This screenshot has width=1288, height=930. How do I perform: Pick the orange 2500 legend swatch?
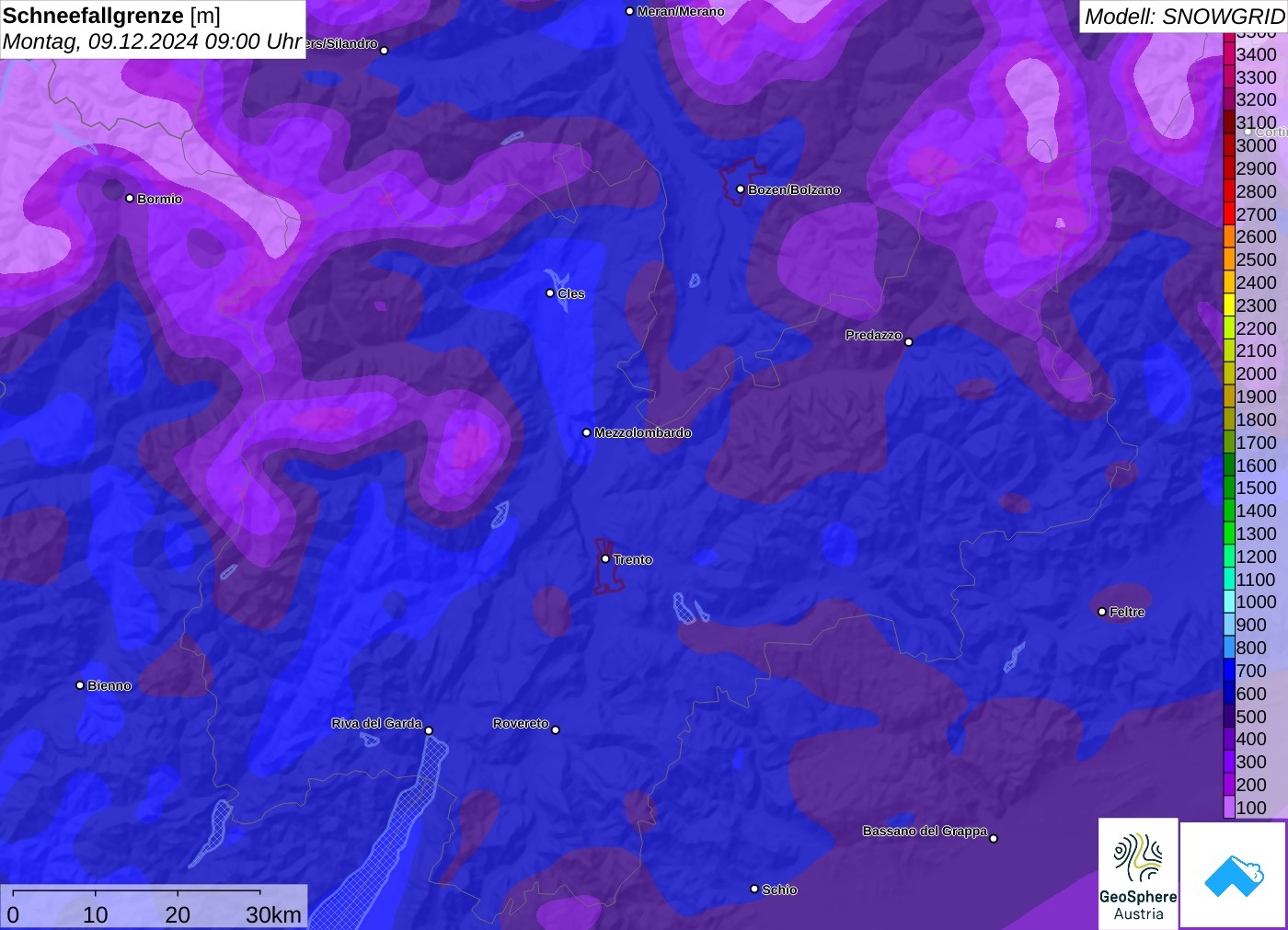pyautogui.click(x=1229, y=259)
